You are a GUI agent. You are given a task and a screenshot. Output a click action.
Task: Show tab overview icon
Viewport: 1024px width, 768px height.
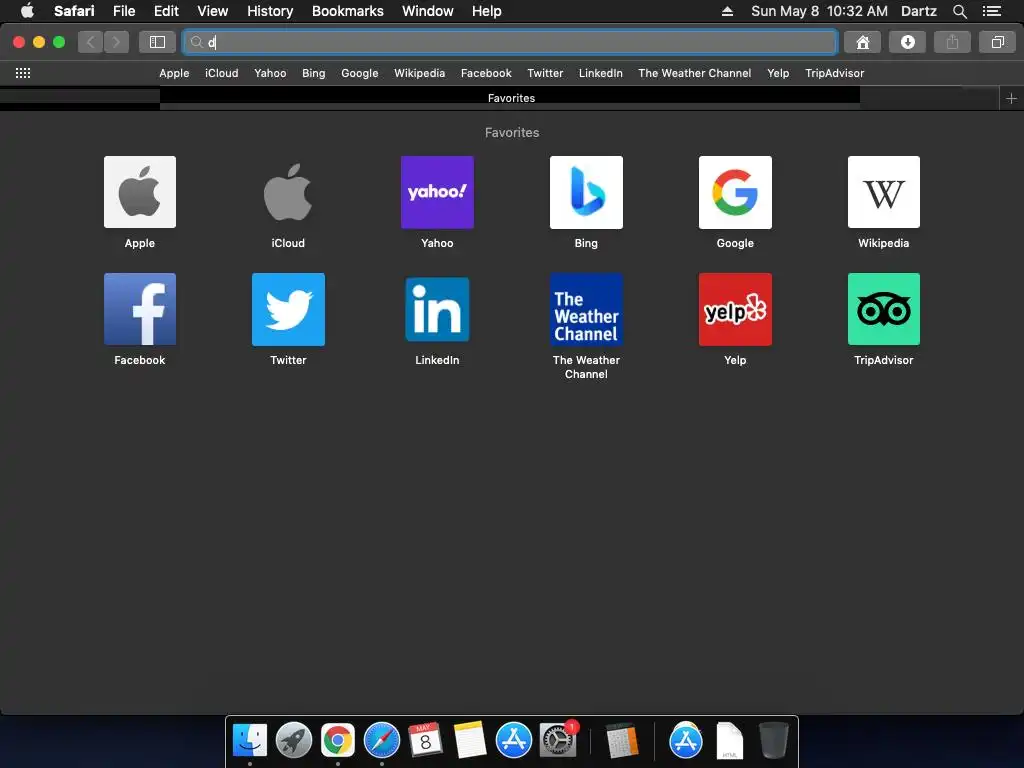[997, 42]
